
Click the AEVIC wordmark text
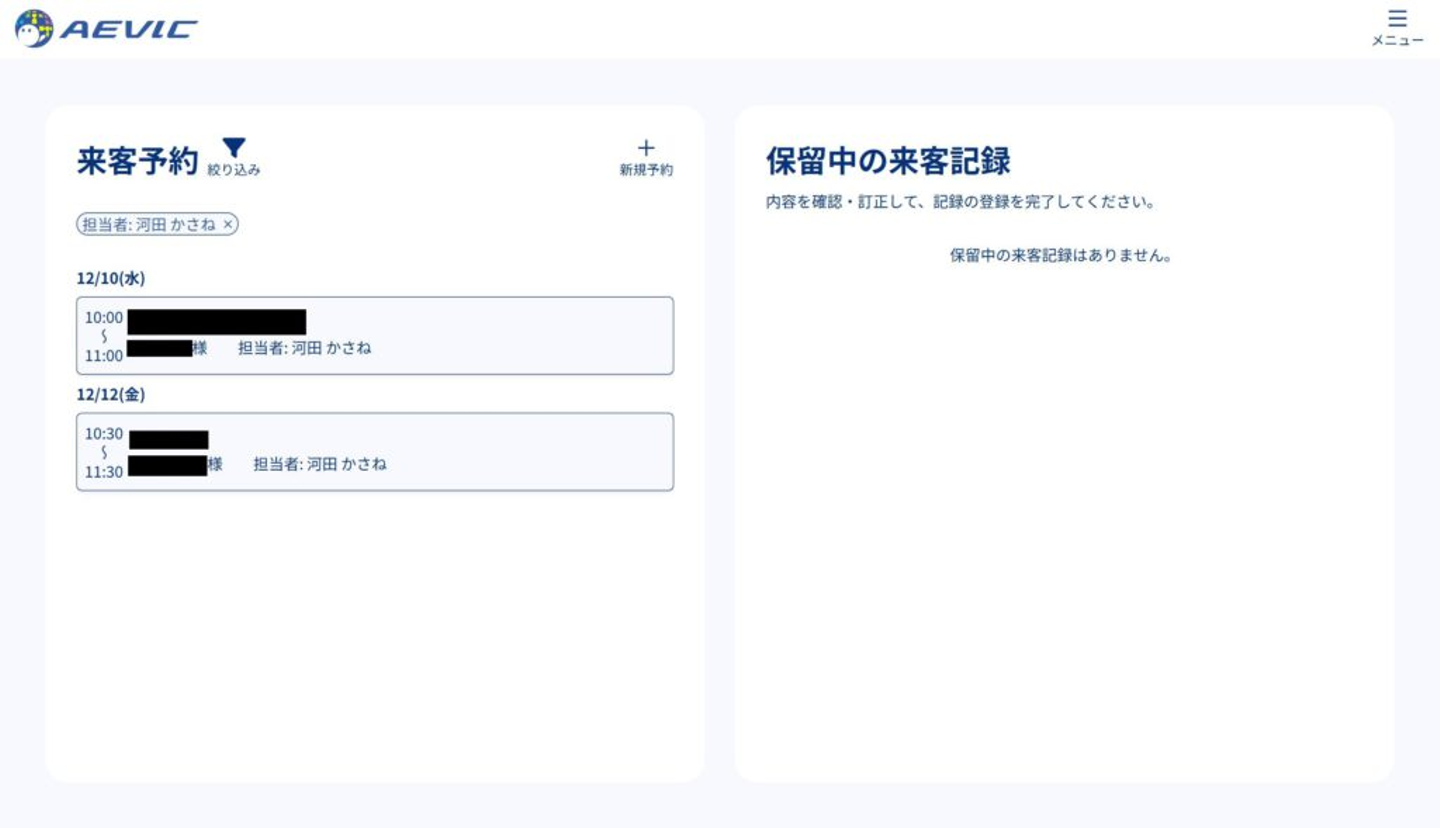tap(129, 30)
